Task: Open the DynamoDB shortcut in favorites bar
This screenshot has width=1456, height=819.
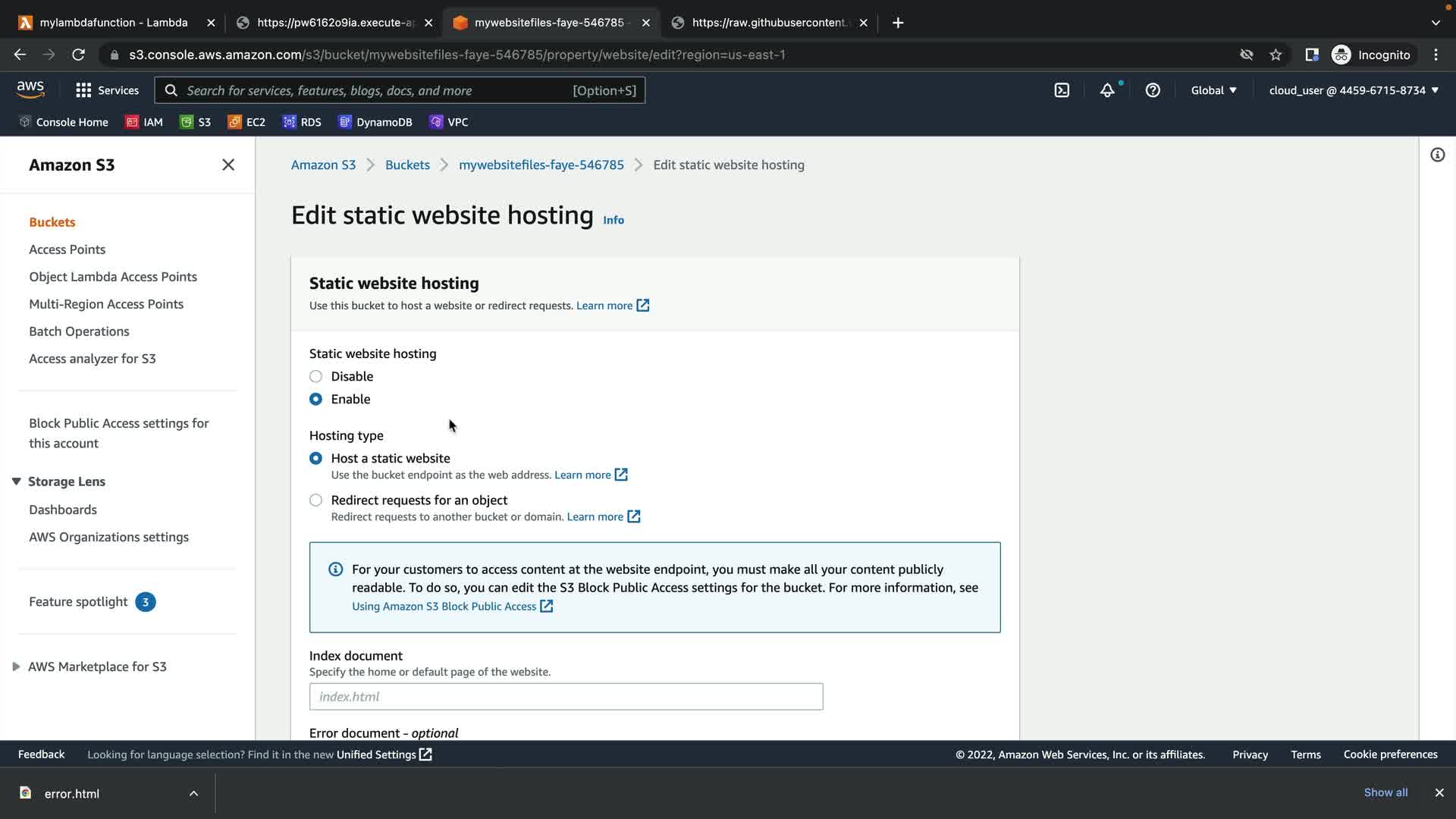Action: (x=375, y=122)
